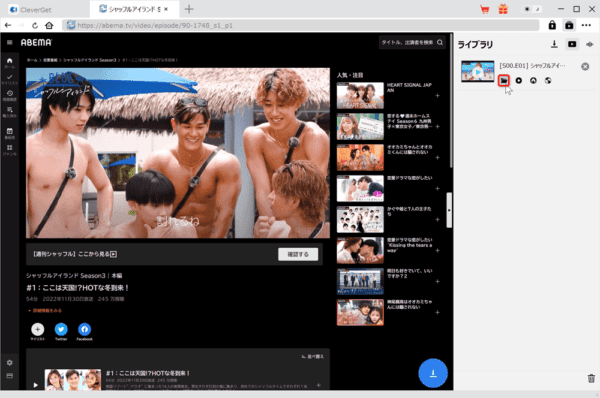Open the shopping cart icon
This screenshot has height=398, width=600.
click(485, 9)
